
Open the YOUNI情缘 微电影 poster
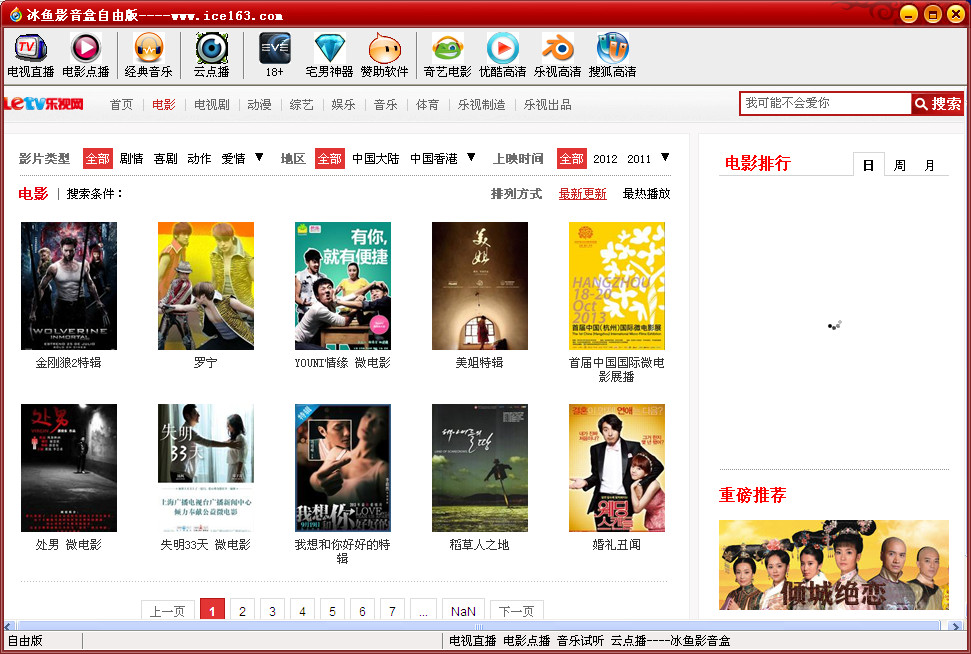pyautogui.click(x=343, y=286)
